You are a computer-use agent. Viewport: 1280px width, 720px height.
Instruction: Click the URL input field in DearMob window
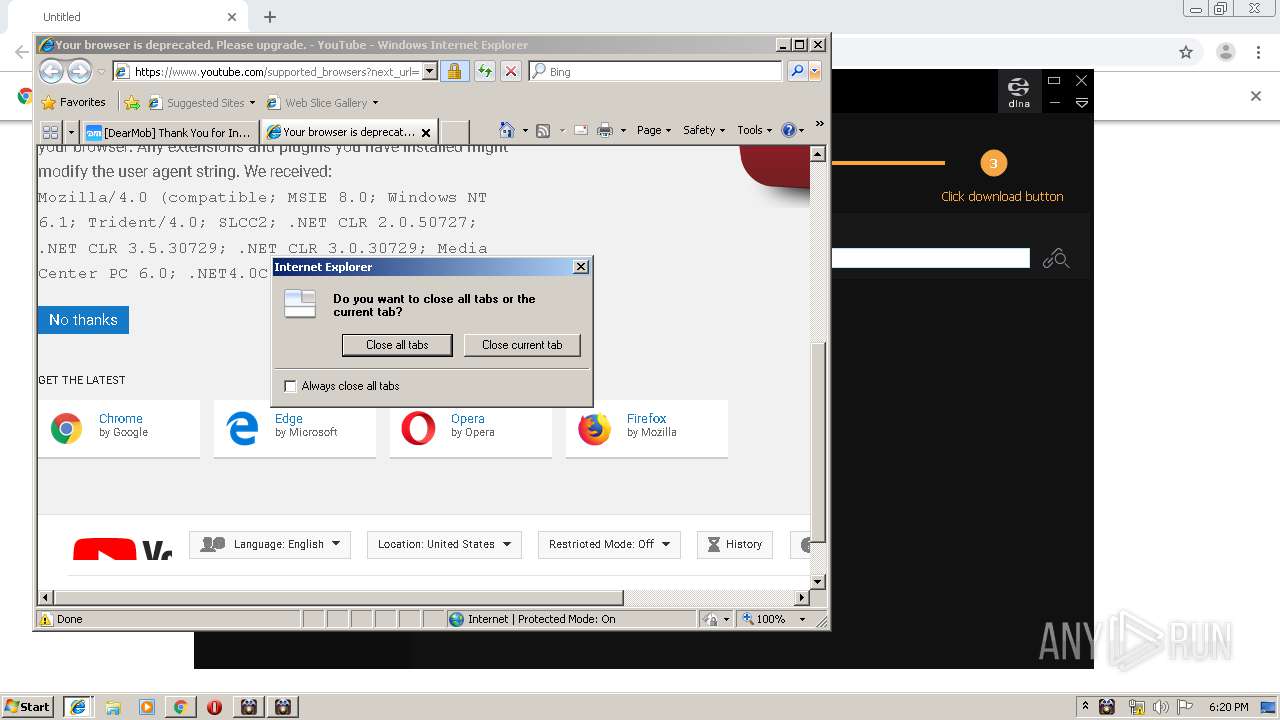point(931,259)
